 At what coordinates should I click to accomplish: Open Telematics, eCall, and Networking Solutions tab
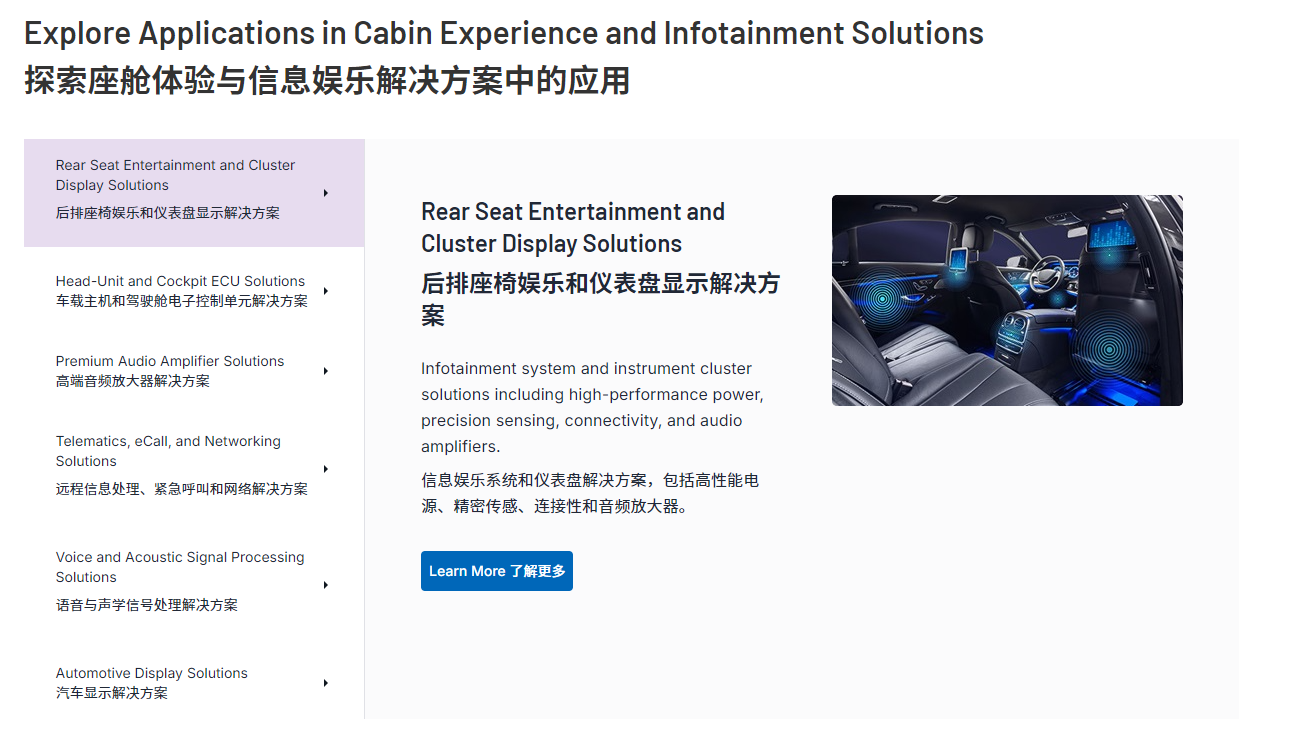[194, 469]
